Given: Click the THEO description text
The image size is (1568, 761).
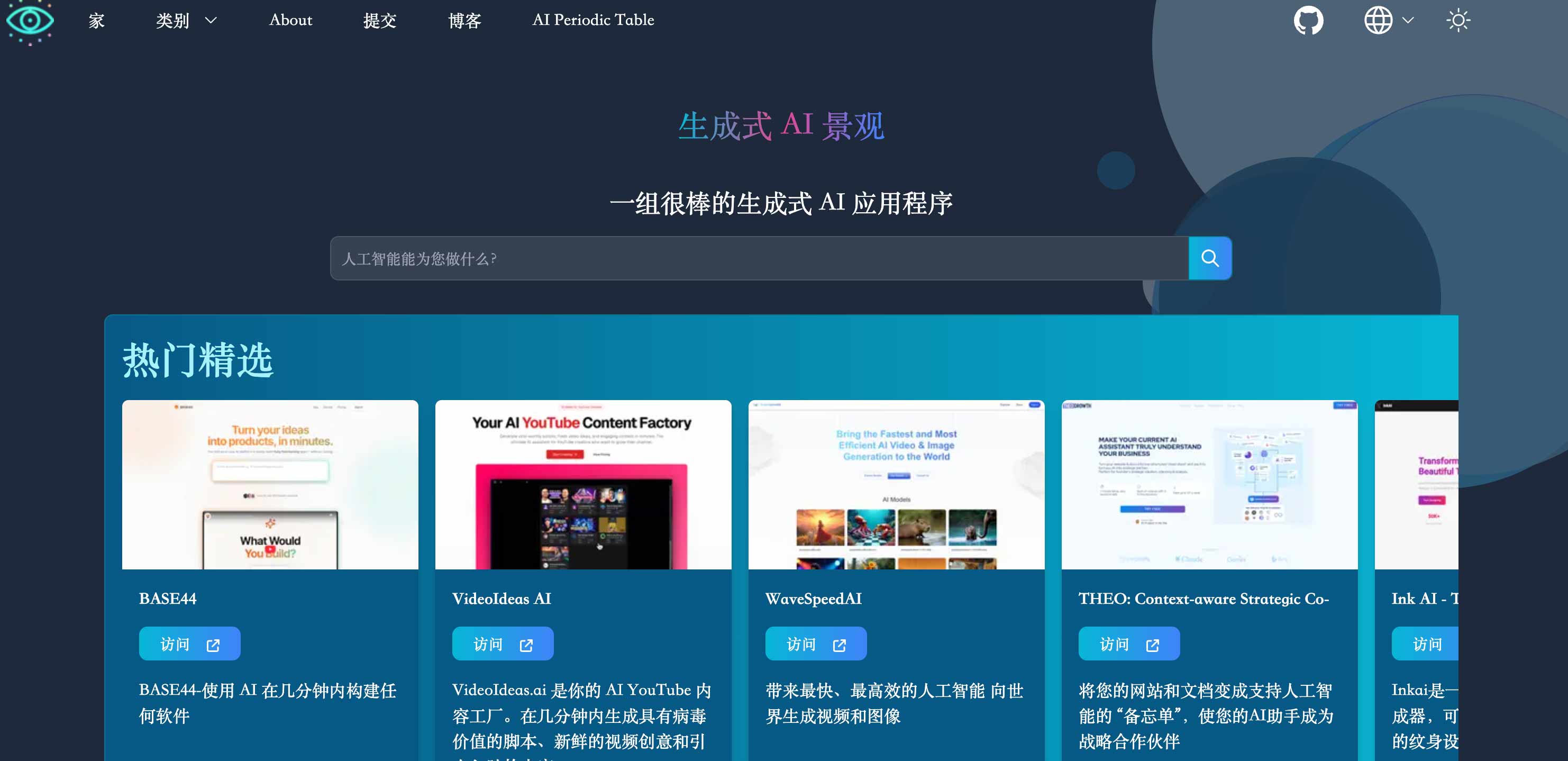Looking at the screenshot, I should click(1207, 716).
